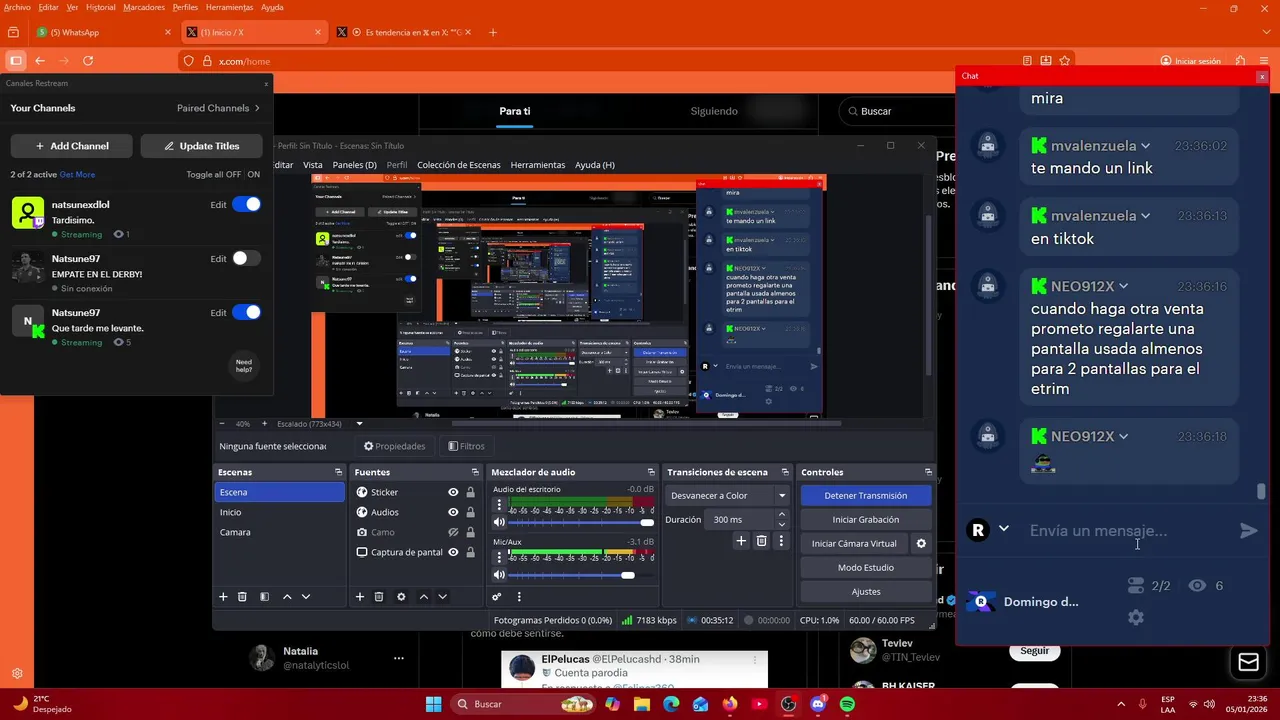Click Iniciar Grabación button
The image size is (1280, 720).
(866, 519)
